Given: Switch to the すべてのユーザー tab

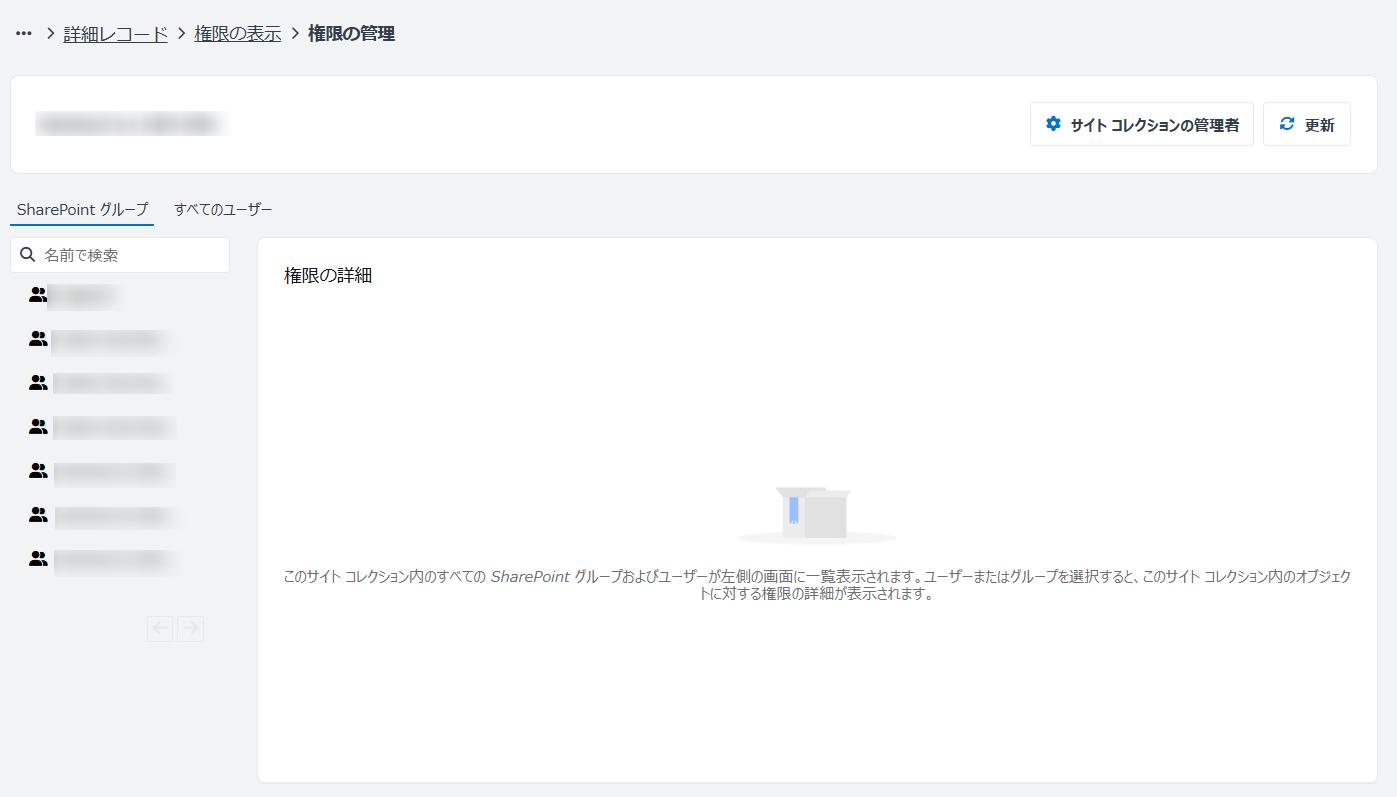Looking at the screenshot, I should [223, 209].
